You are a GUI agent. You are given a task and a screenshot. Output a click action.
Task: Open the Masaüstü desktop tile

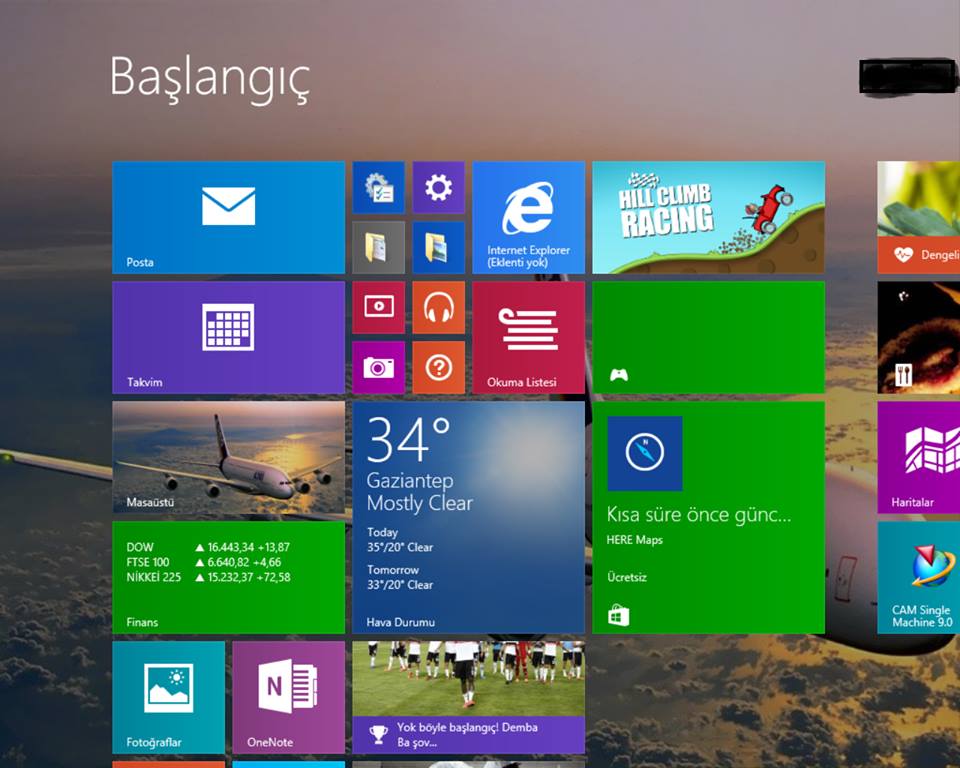(x=228, y=457)
